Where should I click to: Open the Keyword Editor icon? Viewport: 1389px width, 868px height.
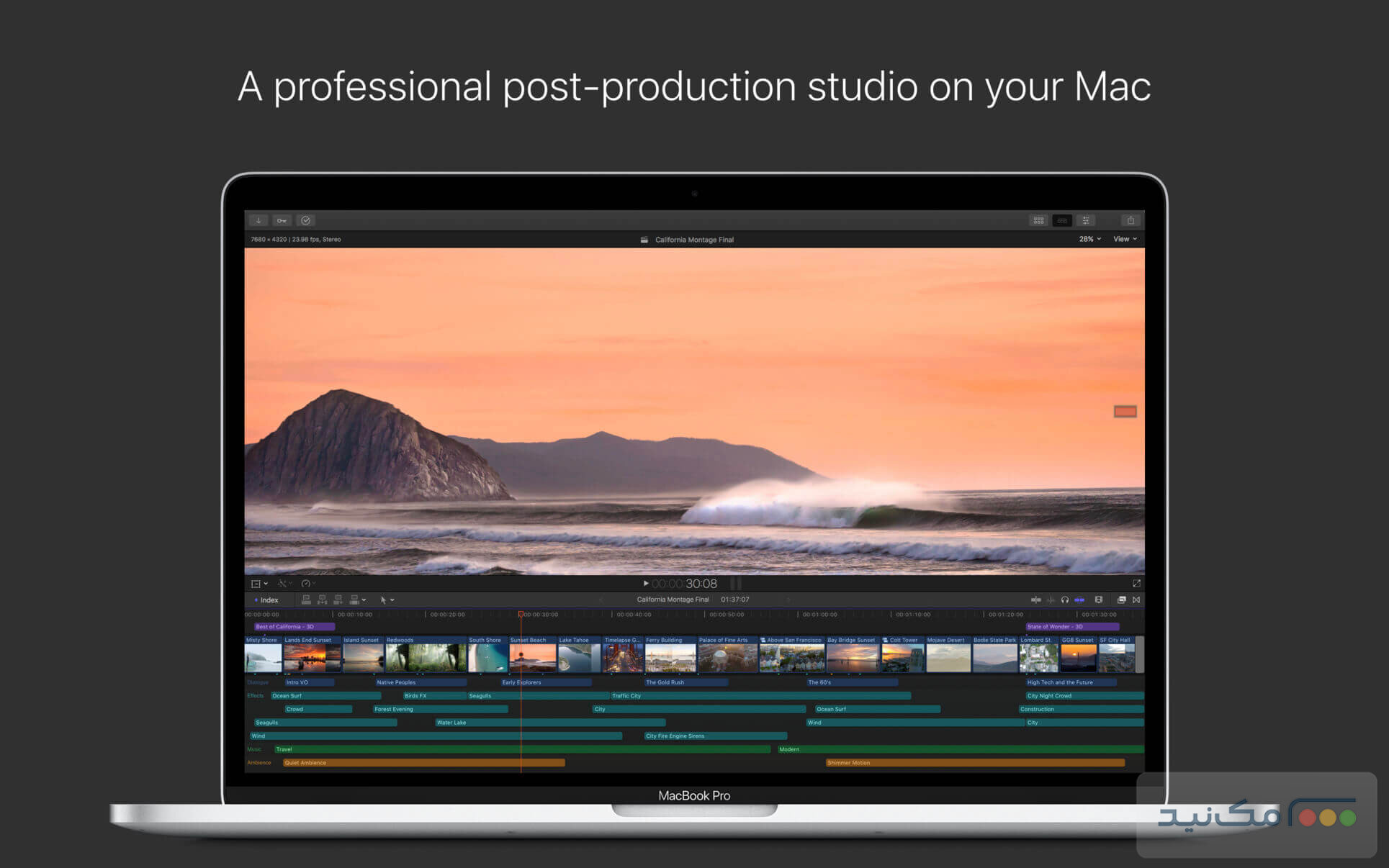pos(282,220)
